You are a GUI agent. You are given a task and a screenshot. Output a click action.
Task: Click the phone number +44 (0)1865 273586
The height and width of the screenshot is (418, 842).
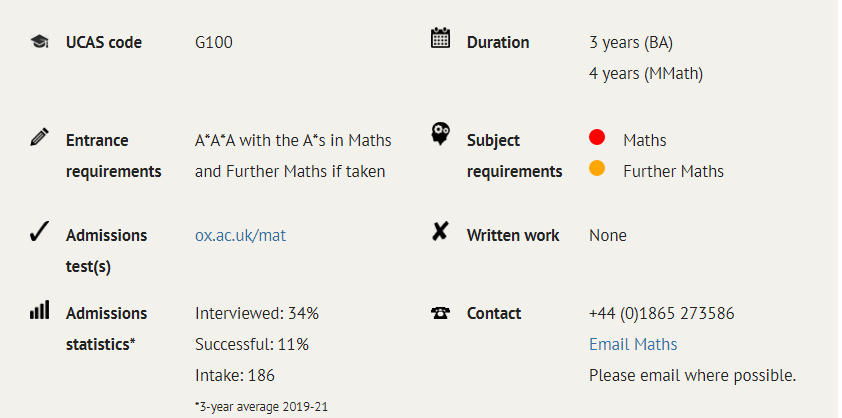661,313
